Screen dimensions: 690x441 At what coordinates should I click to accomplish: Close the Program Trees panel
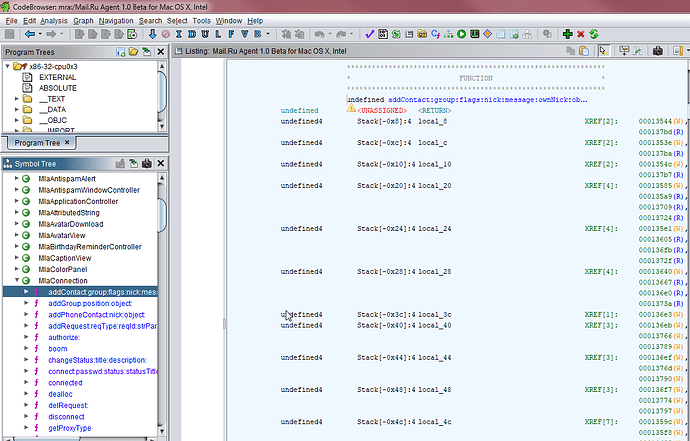(x=161, y=52)
